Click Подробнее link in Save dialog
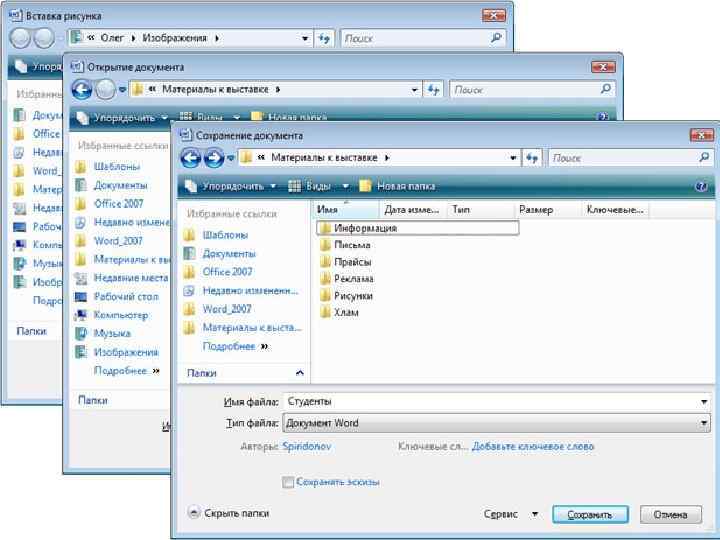Viewport: 720px width, 540px height. 235,346
